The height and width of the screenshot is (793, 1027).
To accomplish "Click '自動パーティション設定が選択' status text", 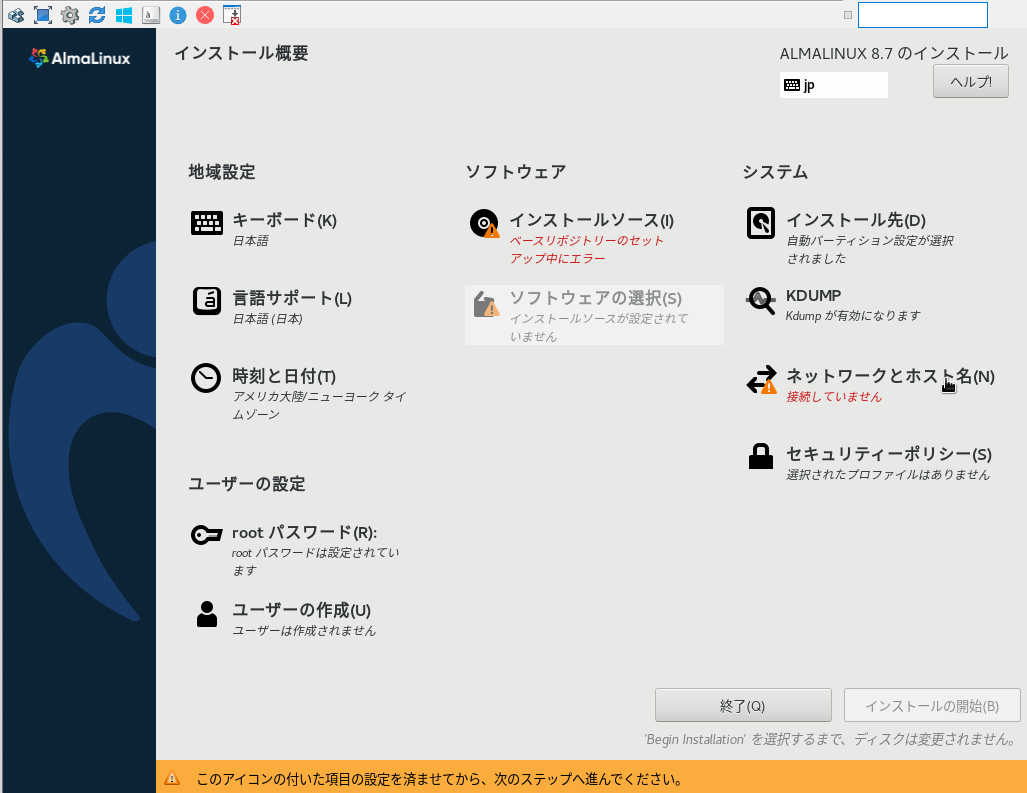I will [x=870, y=240].
